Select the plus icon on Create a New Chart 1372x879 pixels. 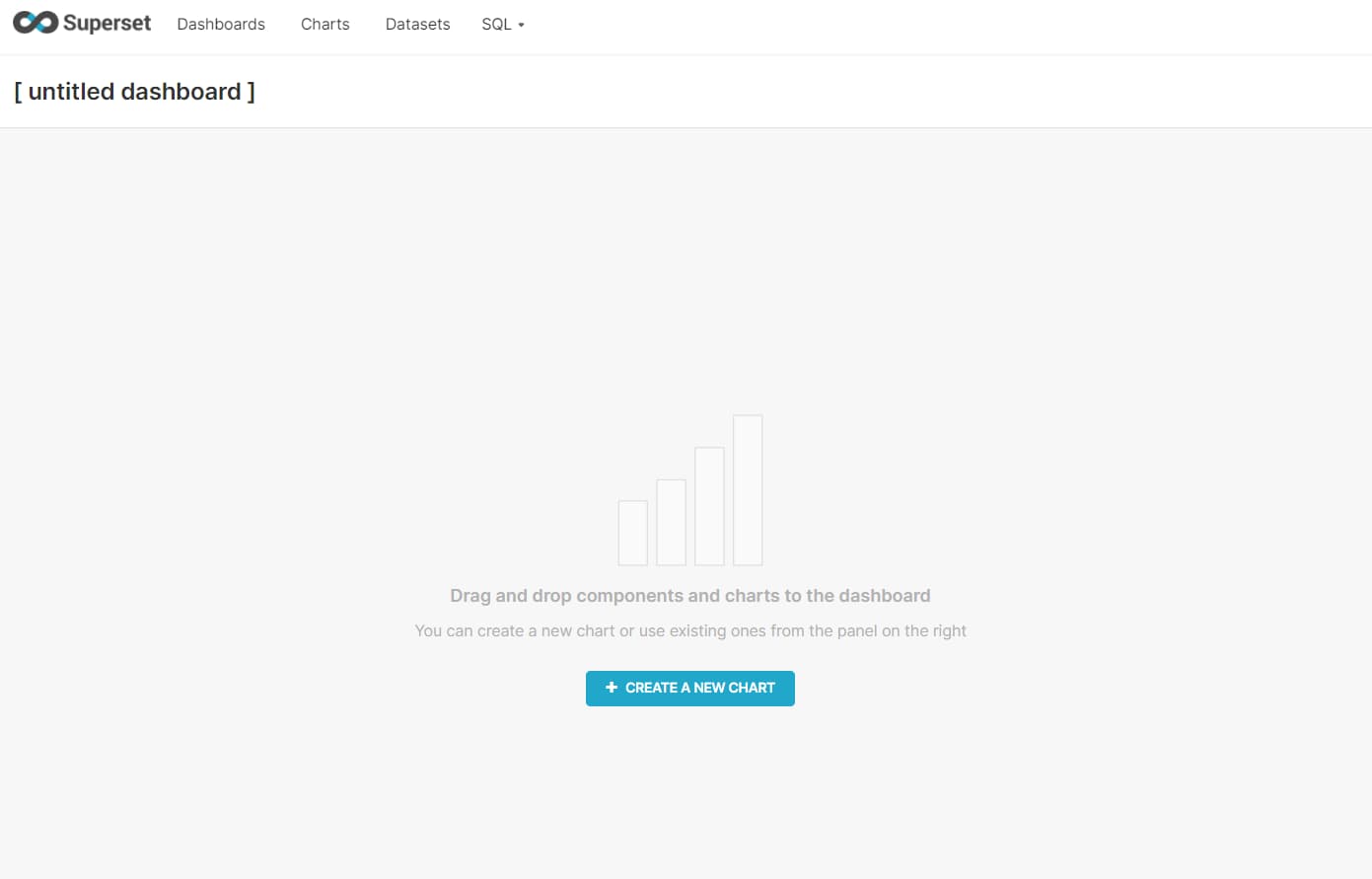(612, 688)
